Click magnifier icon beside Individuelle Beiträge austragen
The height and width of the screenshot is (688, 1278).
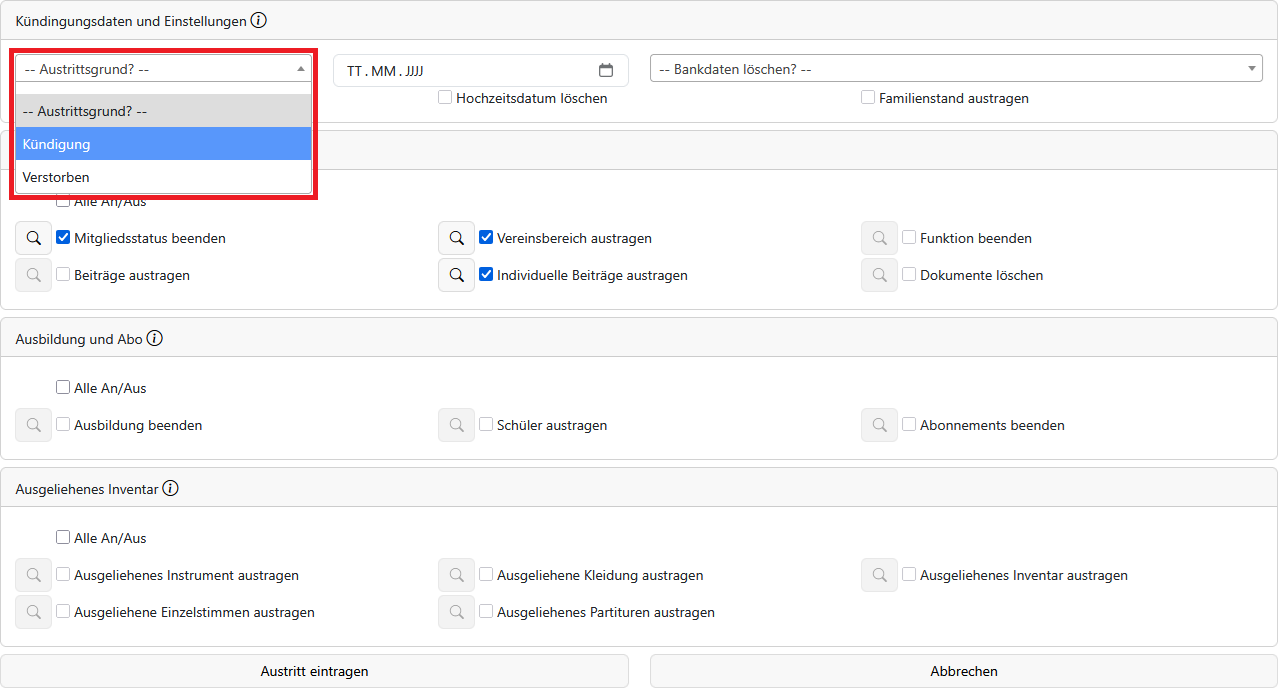point(456,275)
